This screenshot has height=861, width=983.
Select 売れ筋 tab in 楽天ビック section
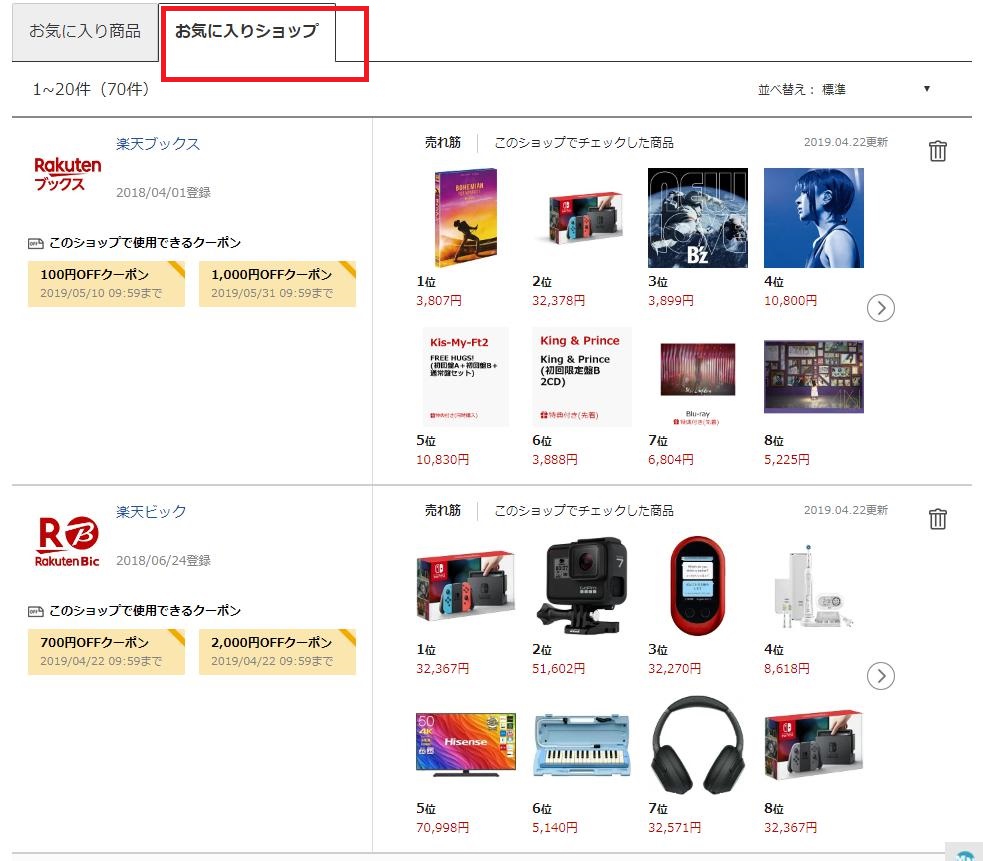(443, 510)
